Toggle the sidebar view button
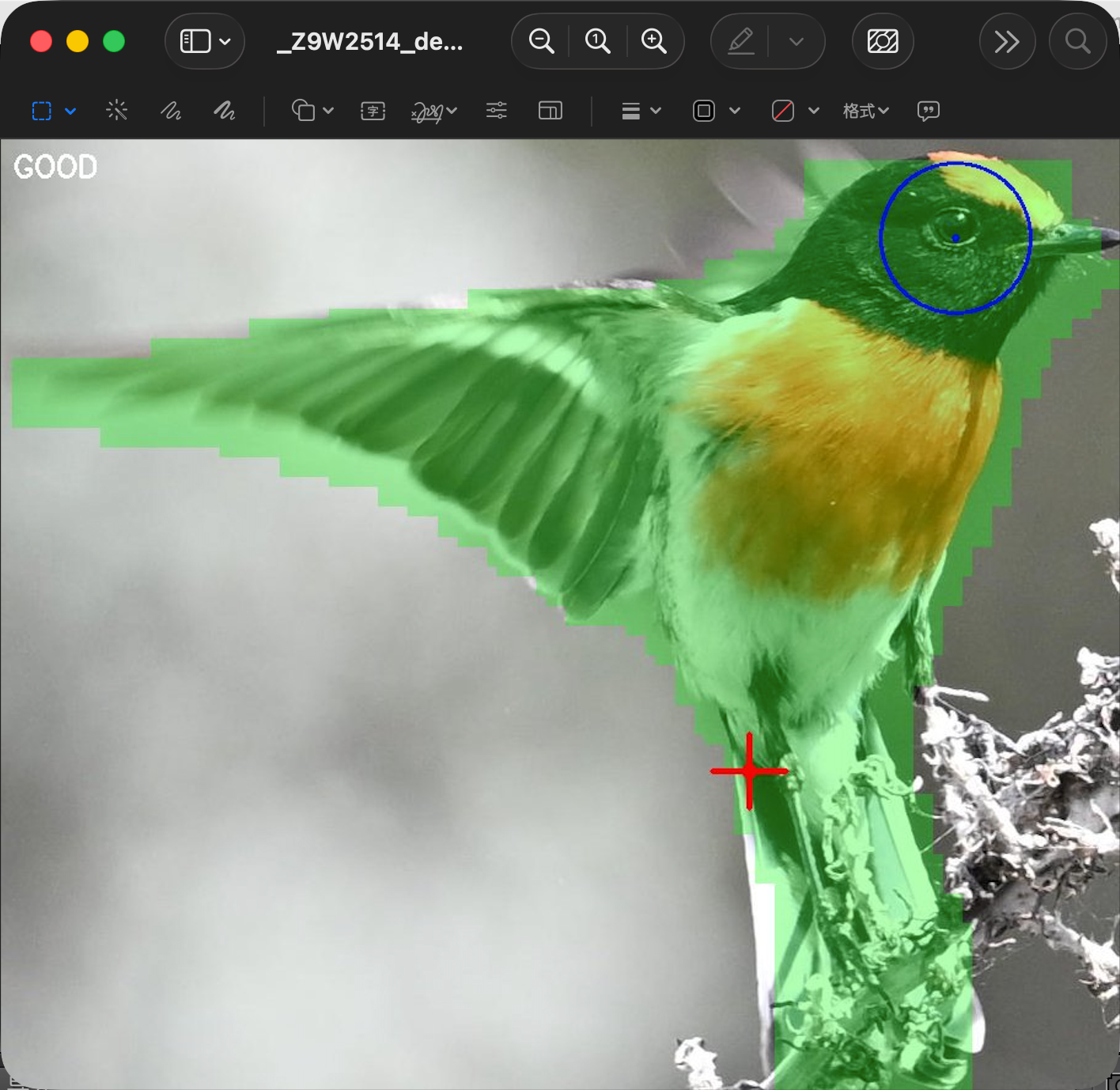The image size is (1120, 1090). (195, 41)
